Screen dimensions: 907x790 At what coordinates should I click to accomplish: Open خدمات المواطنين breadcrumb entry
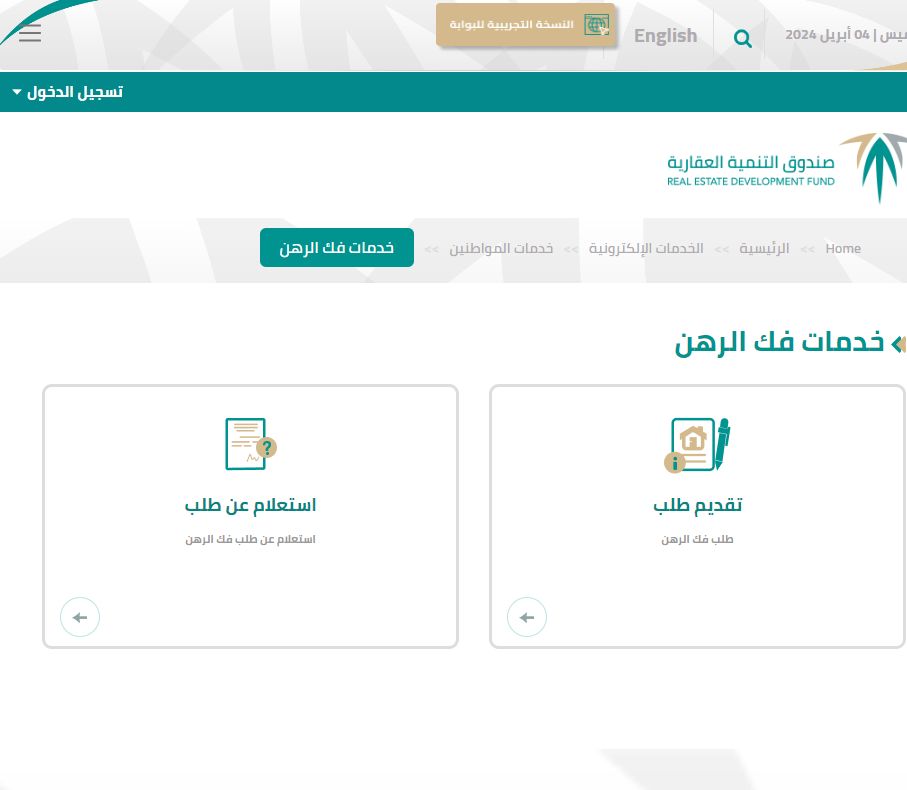[x=501, y=248]
